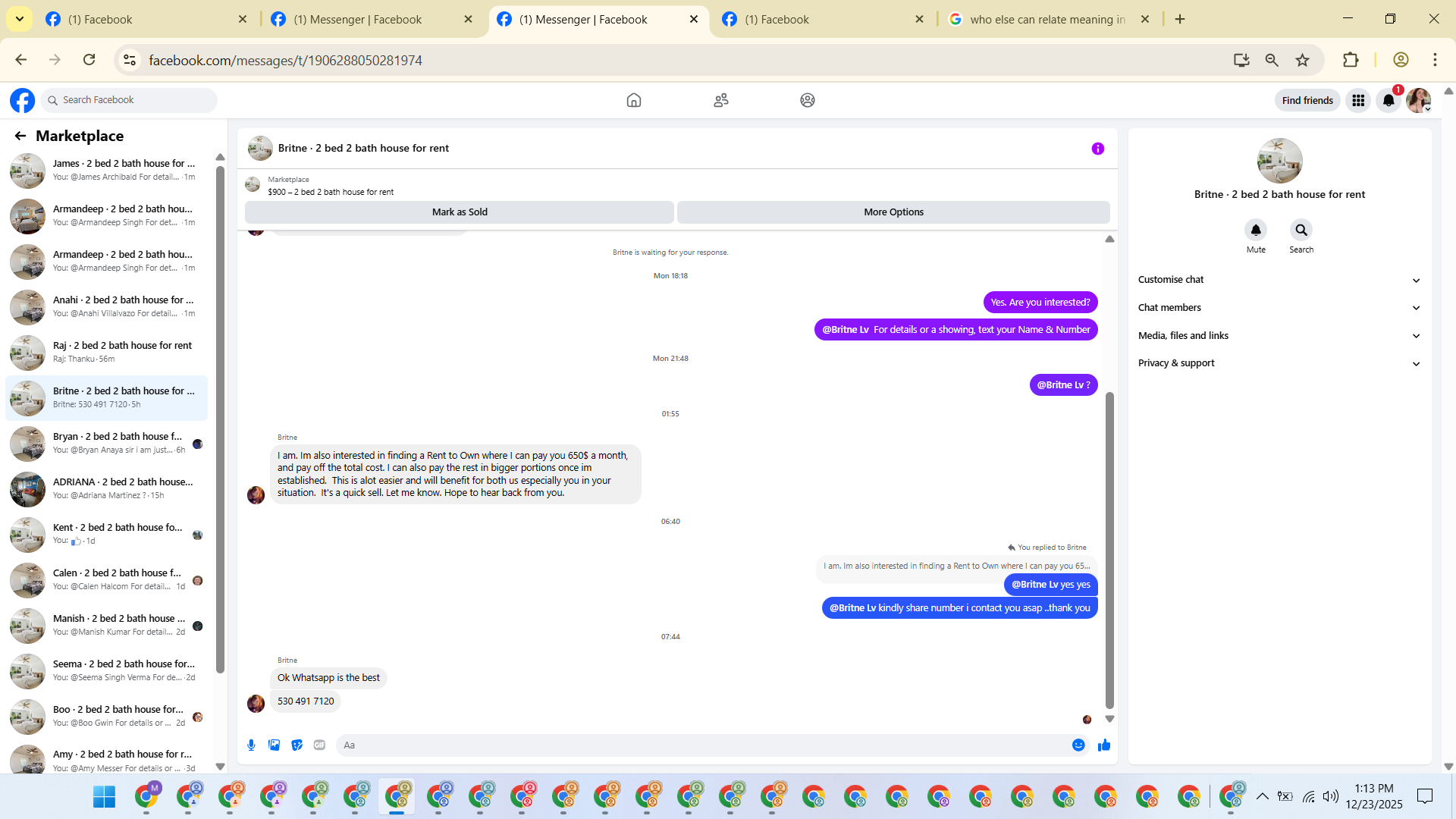Click the voice clip microphone icon
1456x819 pixels.
tap(251, 745)
